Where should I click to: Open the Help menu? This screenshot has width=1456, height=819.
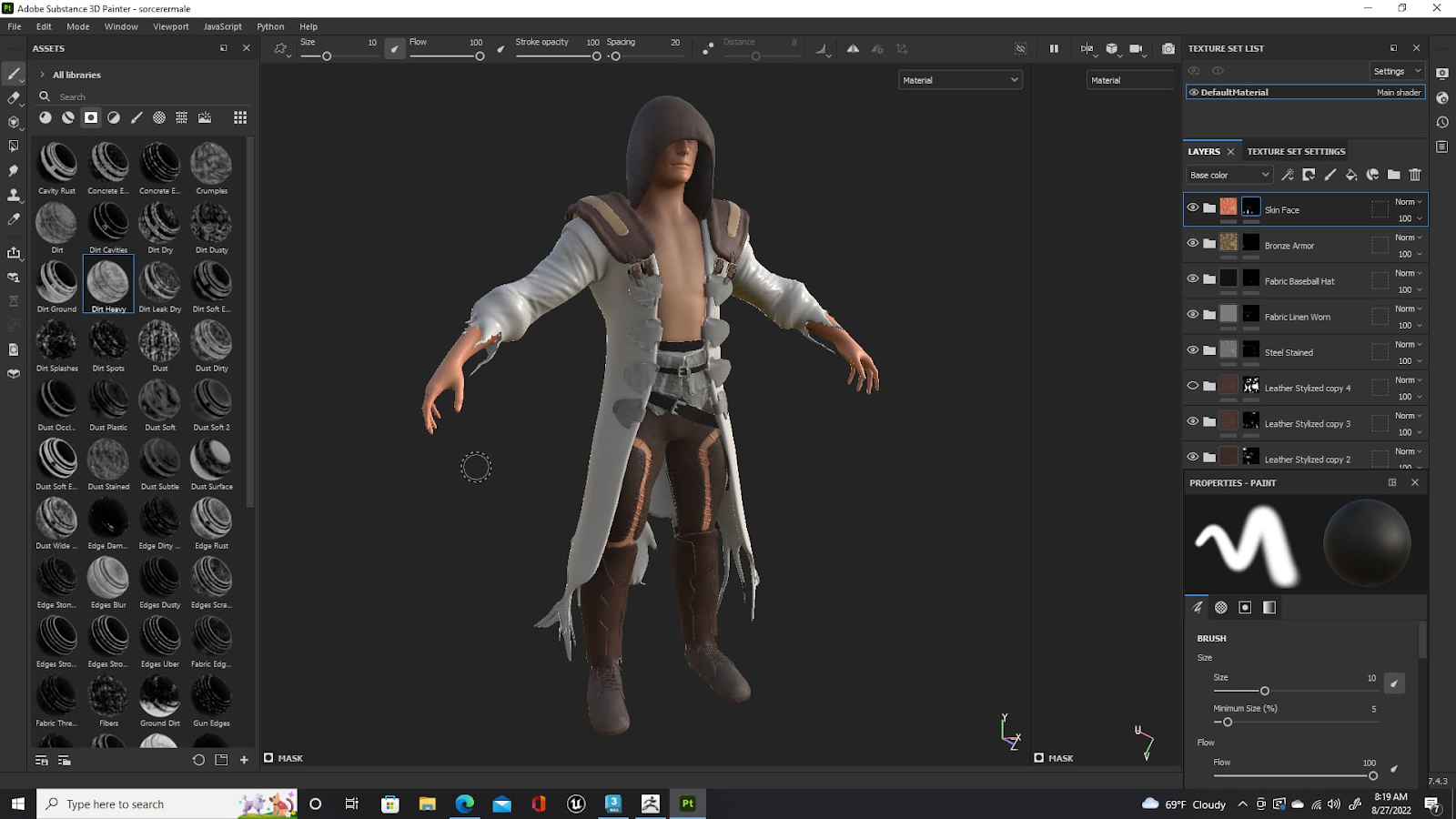[x=308, y=26]
